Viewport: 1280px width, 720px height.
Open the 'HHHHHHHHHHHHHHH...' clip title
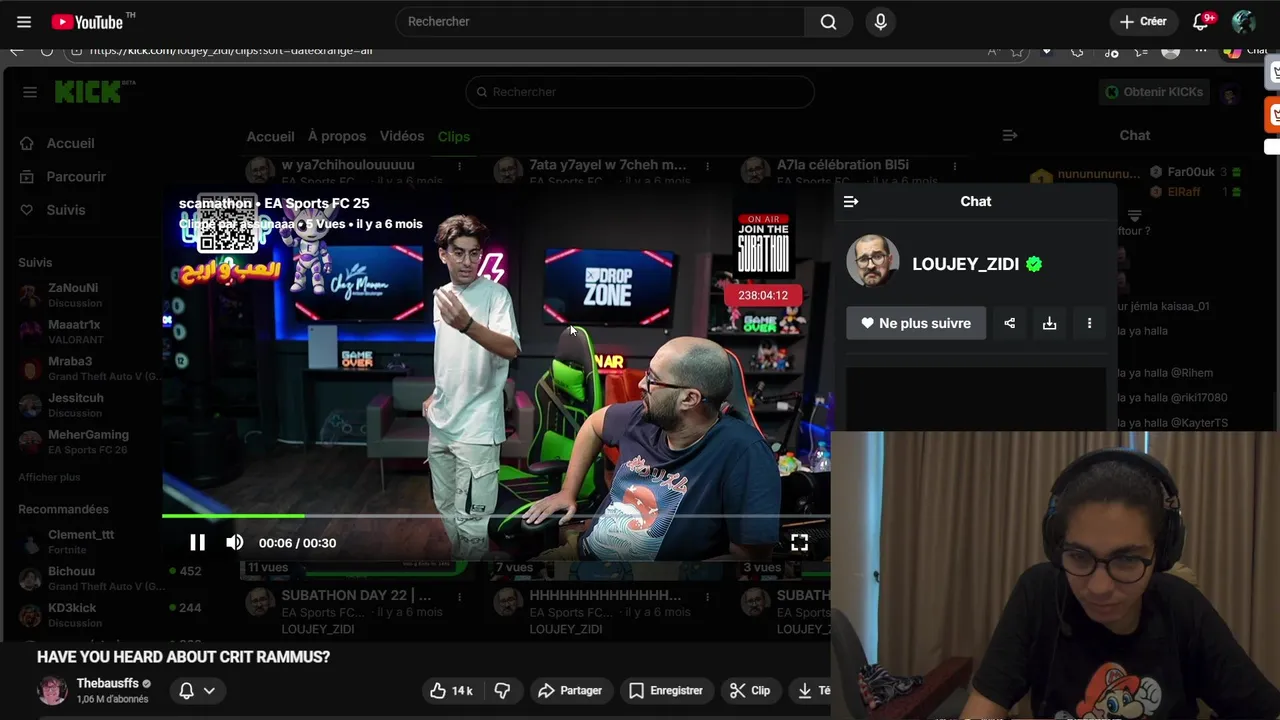[x=605, y=595]
